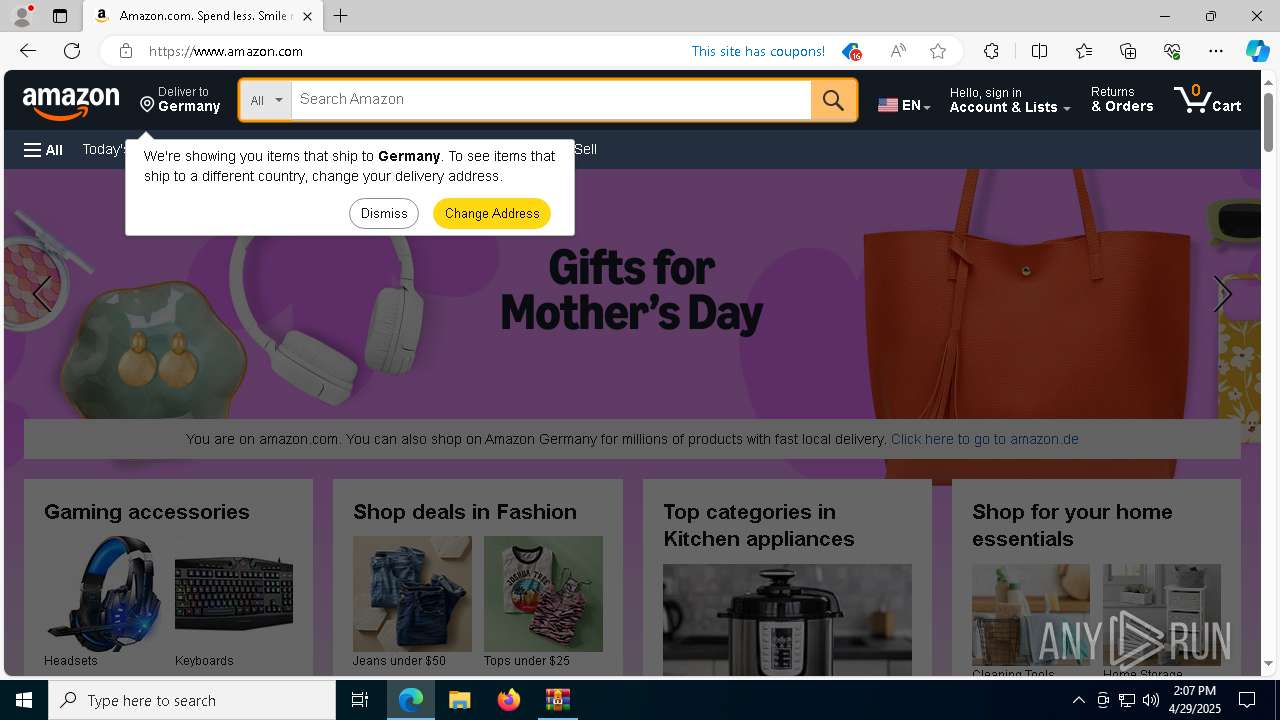
Task: Toggle Read aloud in address bar
Action: pos(898,51)
